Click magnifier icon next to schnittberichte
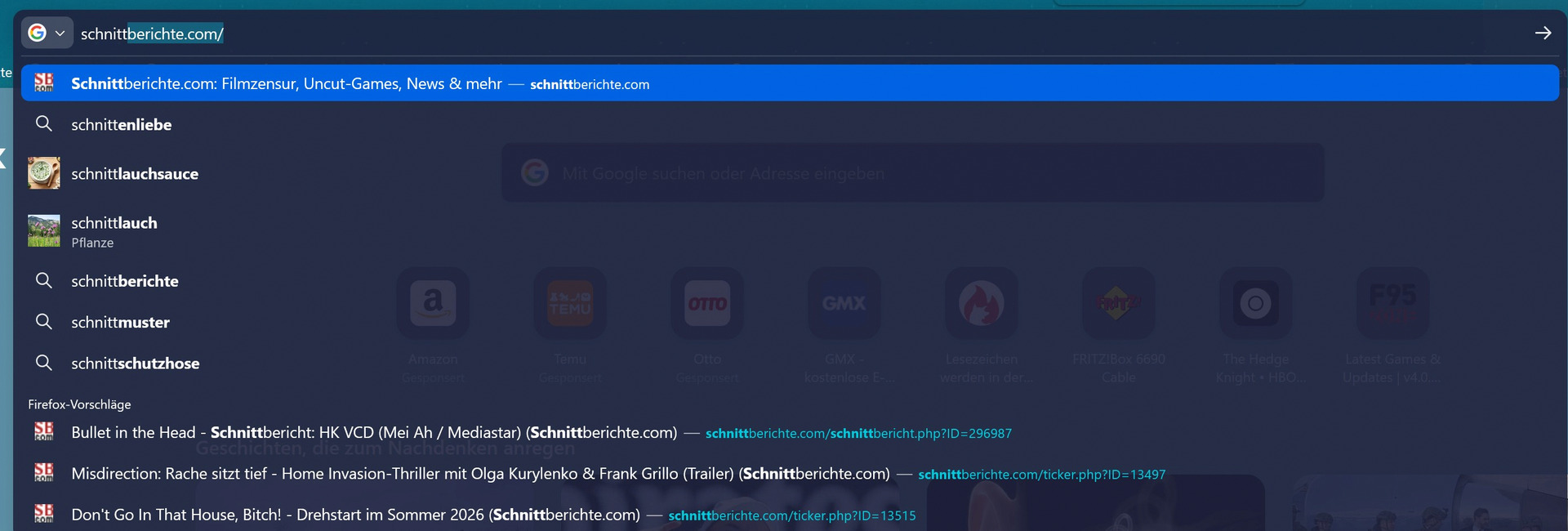 44,281
